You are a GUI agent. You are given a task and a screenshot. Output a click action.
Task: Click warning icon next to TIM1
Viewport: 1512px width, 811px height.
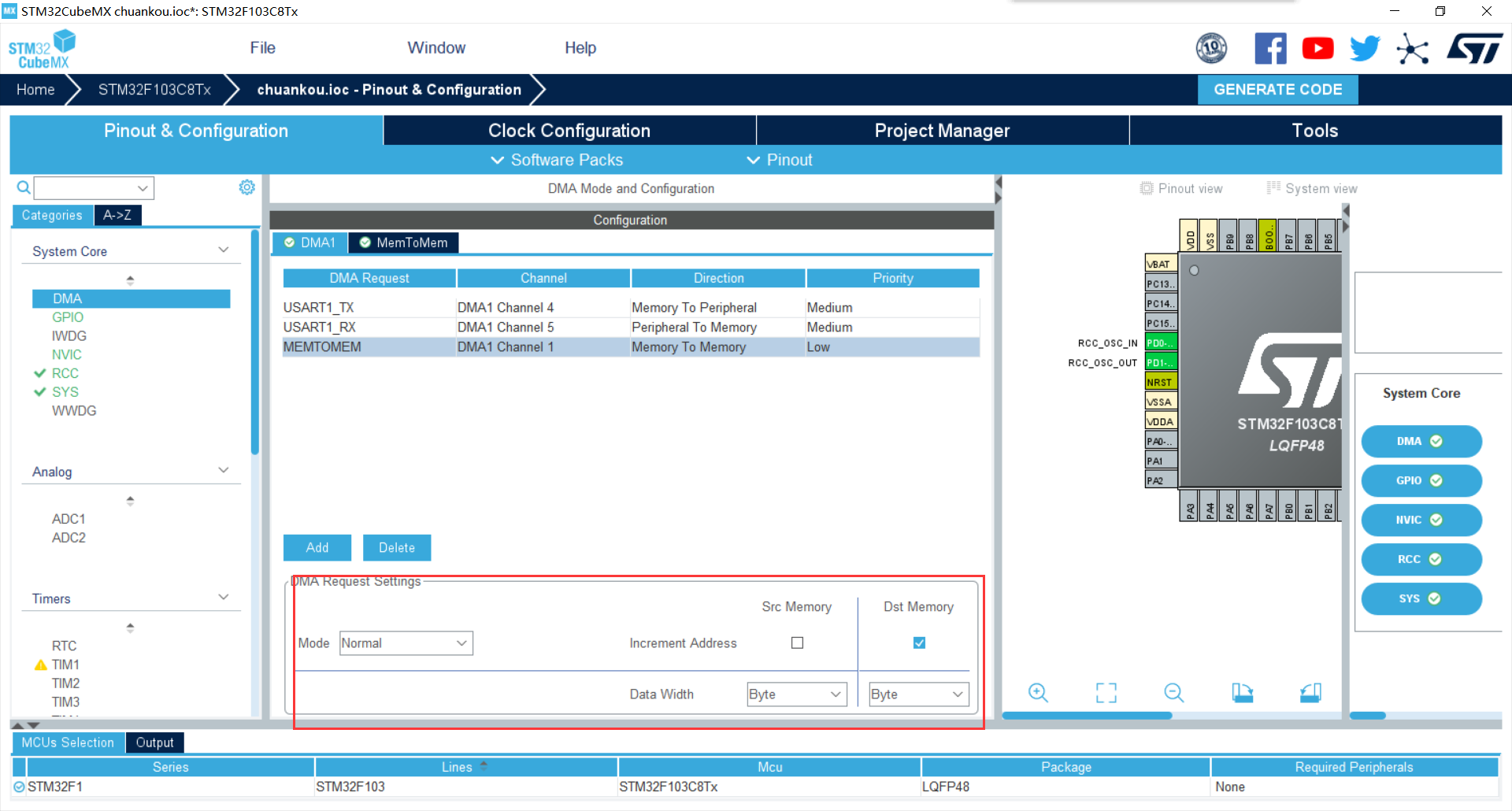[x=41, y=665]
